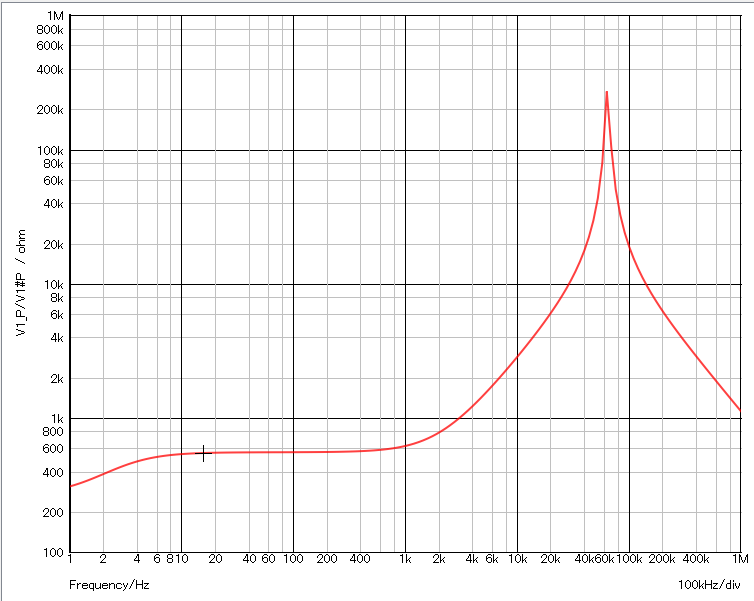Click the '400' label on the y-axis
Screen dimensions: 754x601
pos(53,473)
